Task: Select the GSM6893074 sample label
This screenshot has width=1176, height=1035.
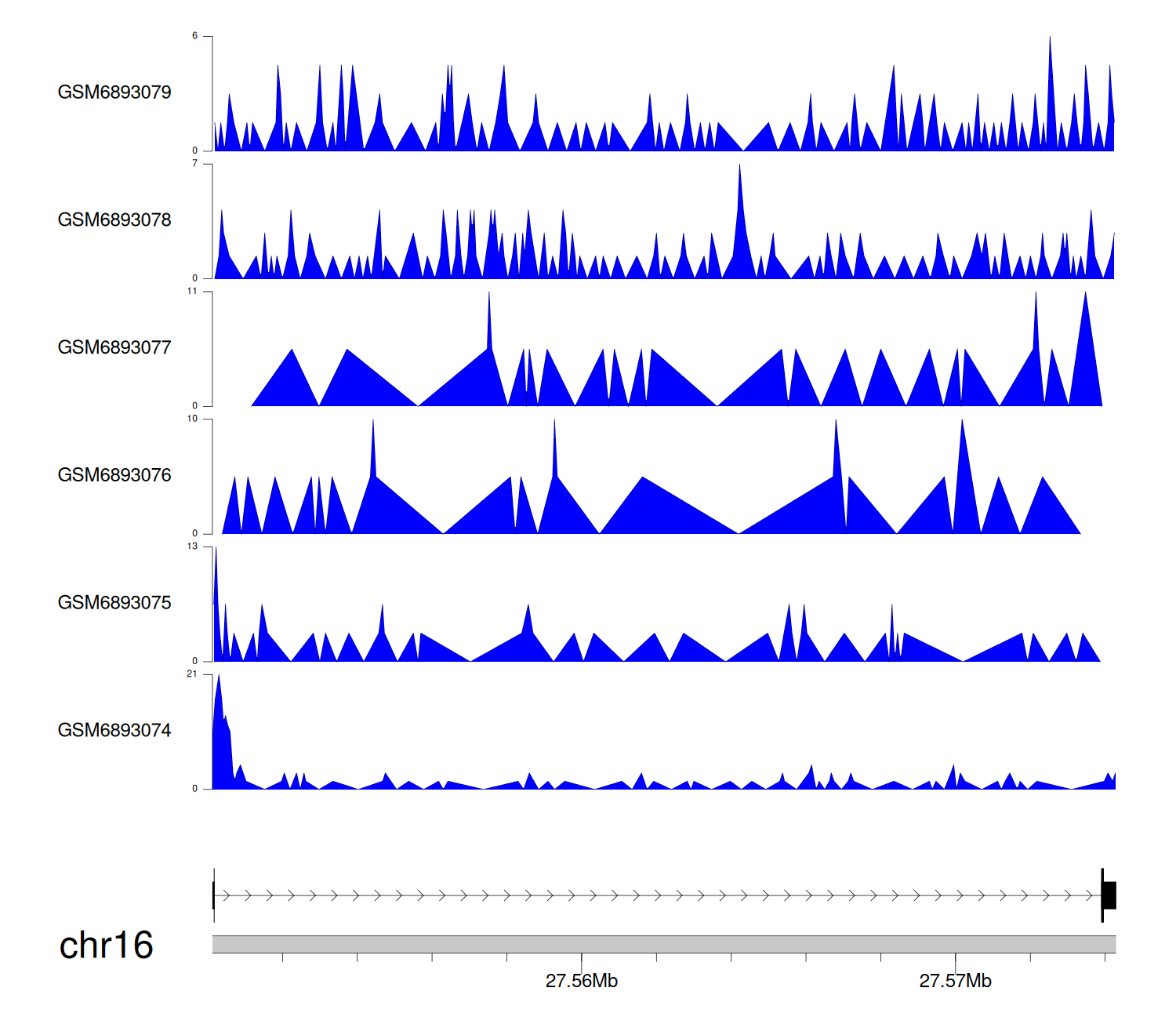Action: coord(114,731)
